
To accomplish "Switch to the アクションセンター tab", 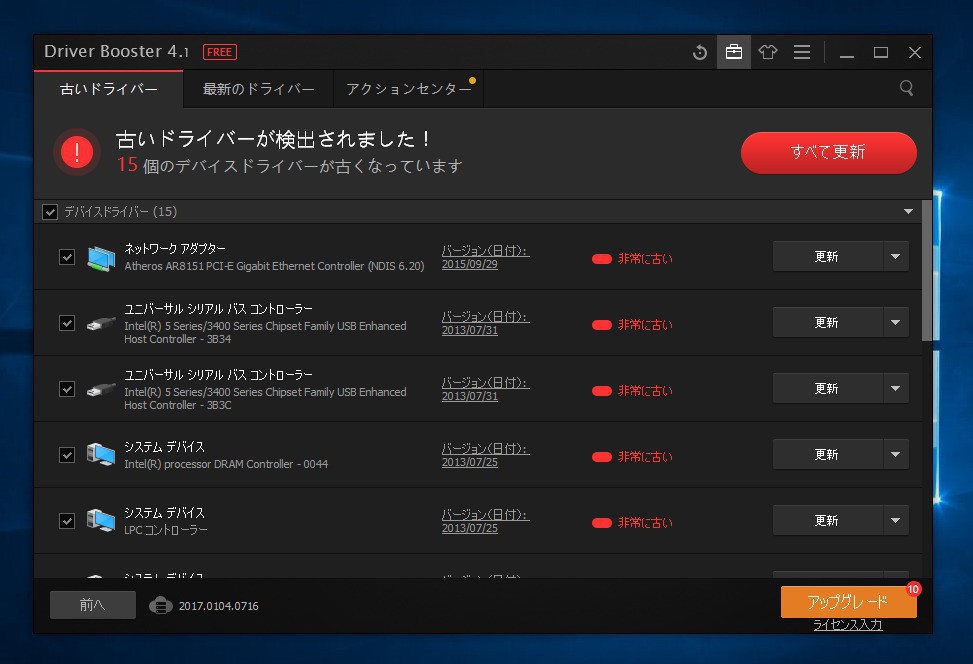I will pyautogui.click(x=408, y=89).
